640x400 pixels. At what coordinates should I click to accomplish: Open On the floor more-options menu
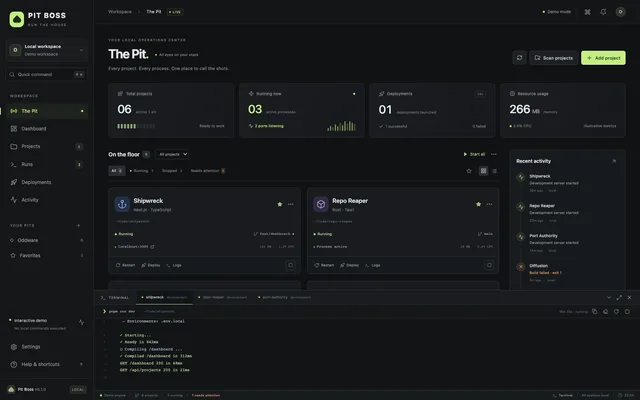pyautogui.click(x=494, y=154)
